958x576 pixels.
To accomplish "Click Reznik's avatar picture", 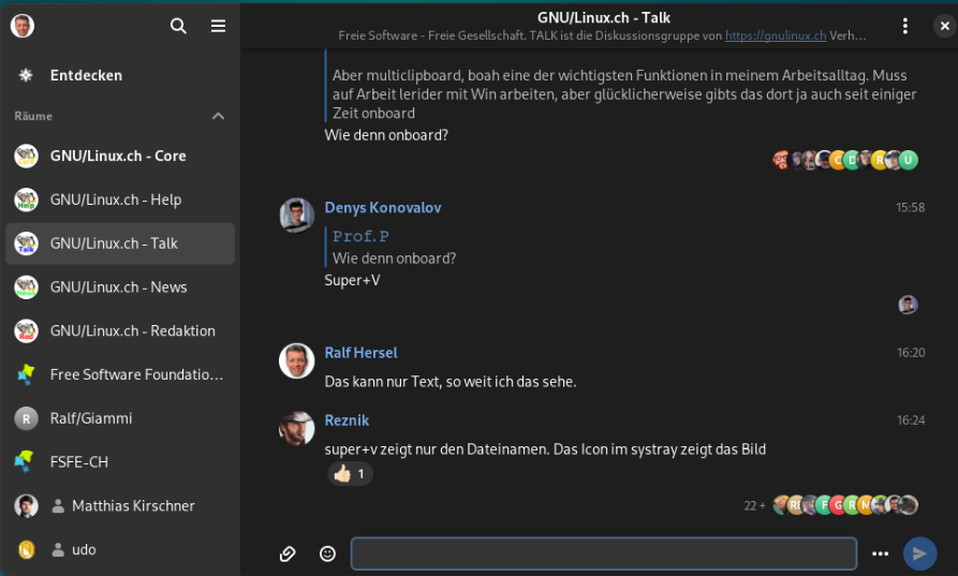I will tap(297, 428).
